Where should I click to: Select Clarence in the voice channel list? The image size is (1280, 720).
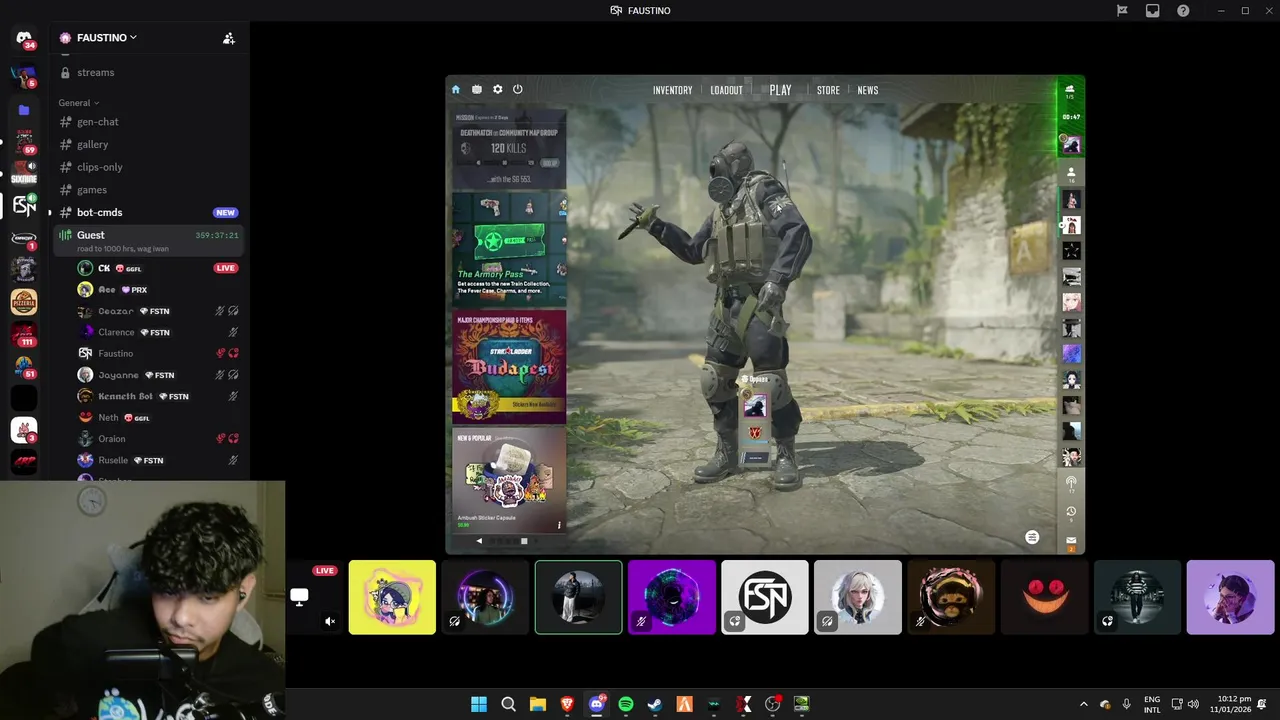(158, 332)
